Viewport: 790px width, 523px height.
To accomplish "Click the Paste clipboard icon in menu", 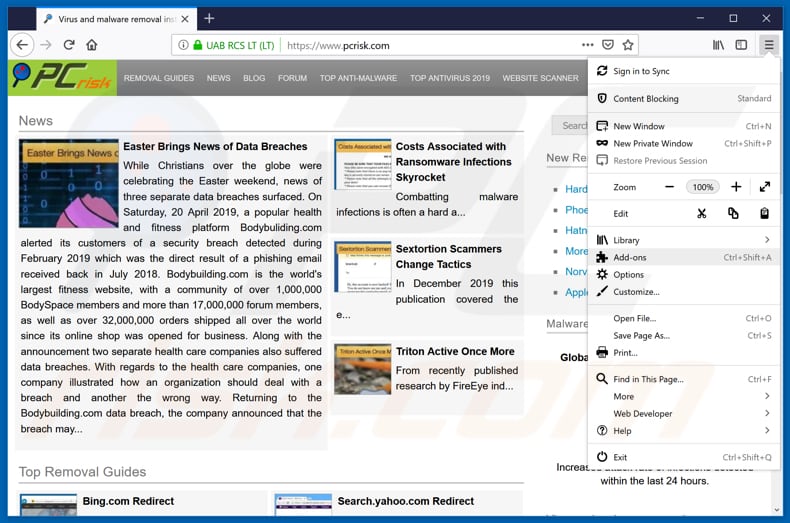I will coord(764,213).
